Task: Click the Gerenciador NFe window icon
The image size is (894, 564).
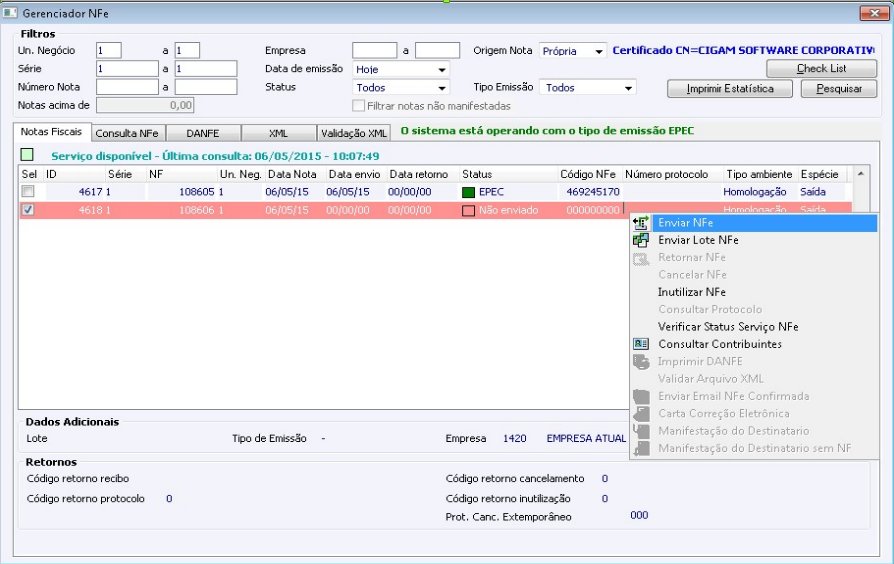Action: [10, 13]
